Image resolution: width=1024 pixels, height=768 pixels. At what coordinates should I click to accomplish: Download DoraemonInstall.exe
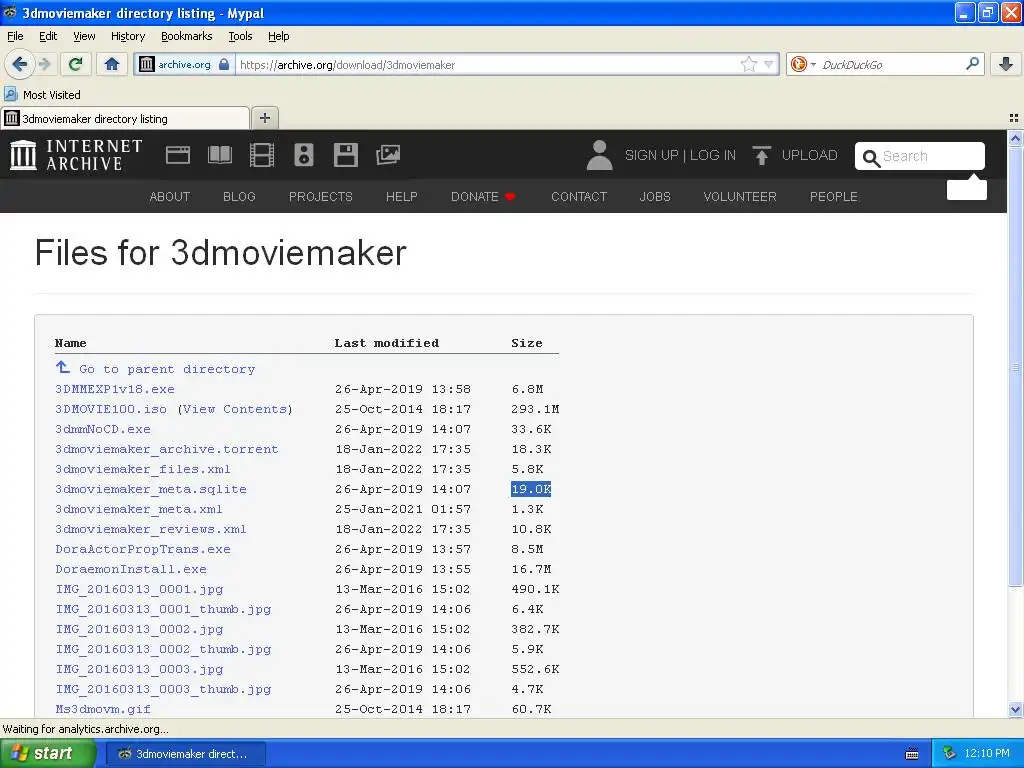pyautogui.click(x=131, y=569)
